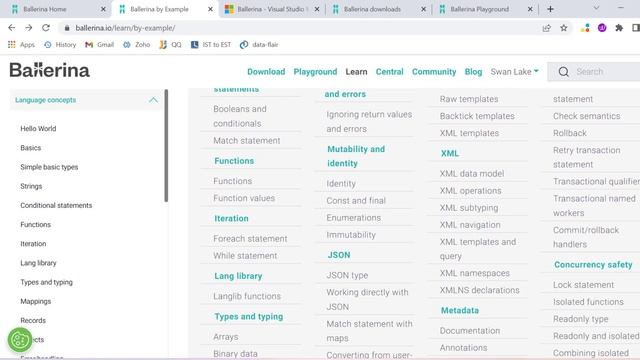Close the Ballerina by Example tab
Image resolution: width=640 pixels, height=360 pixels.
coord(210,9)
